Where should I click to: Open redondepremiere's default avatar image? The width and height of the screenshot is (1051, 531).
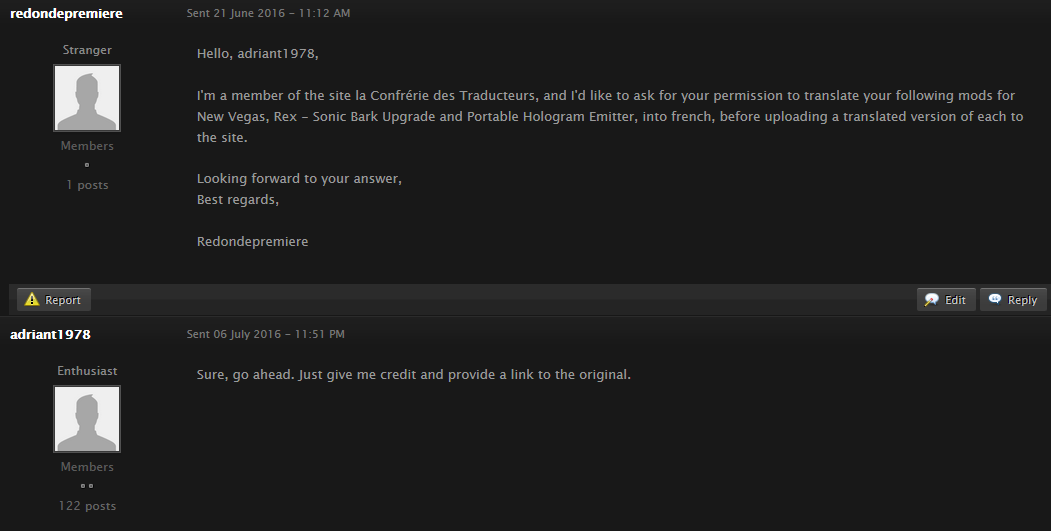pyautogui.click(x=87, y=98)
